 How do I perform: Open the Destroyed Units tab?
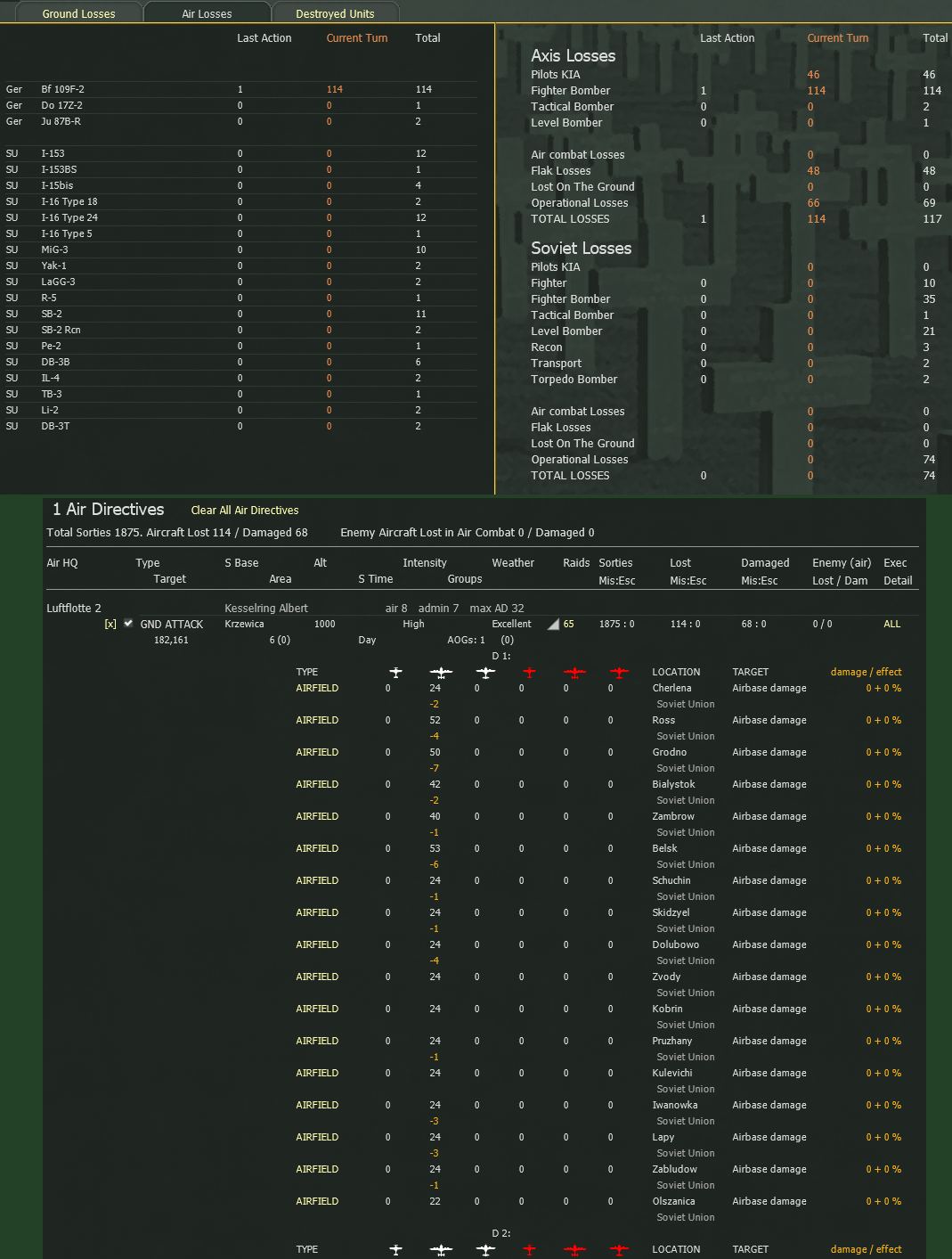335,13
